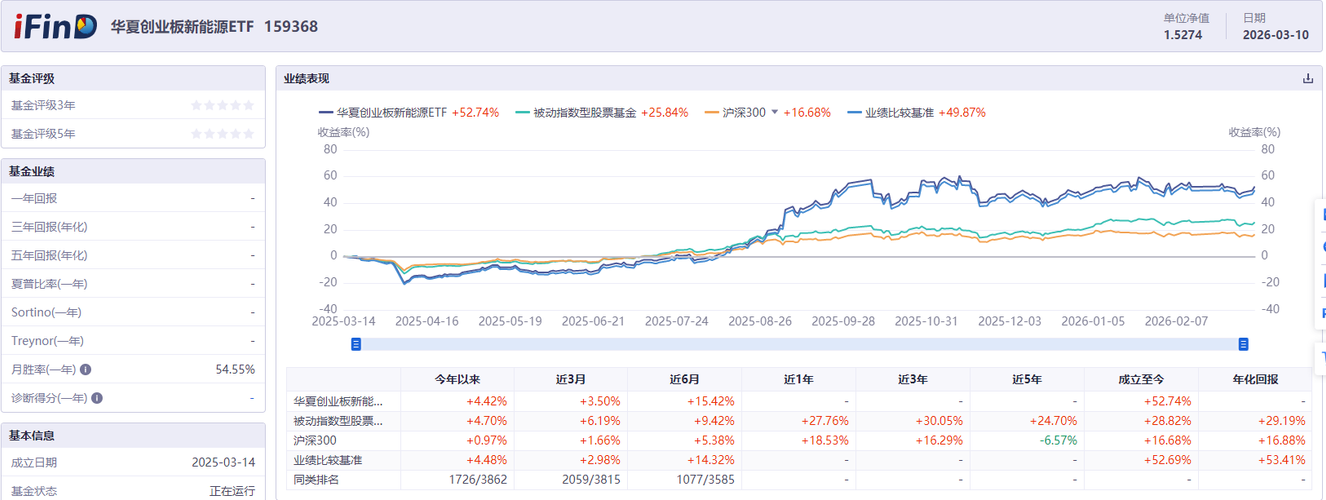The width and height of the screenshot is (1326, 500).
Task: Toggle the 华夏创业板新能源ETF legend series
Action: point(408,113)
